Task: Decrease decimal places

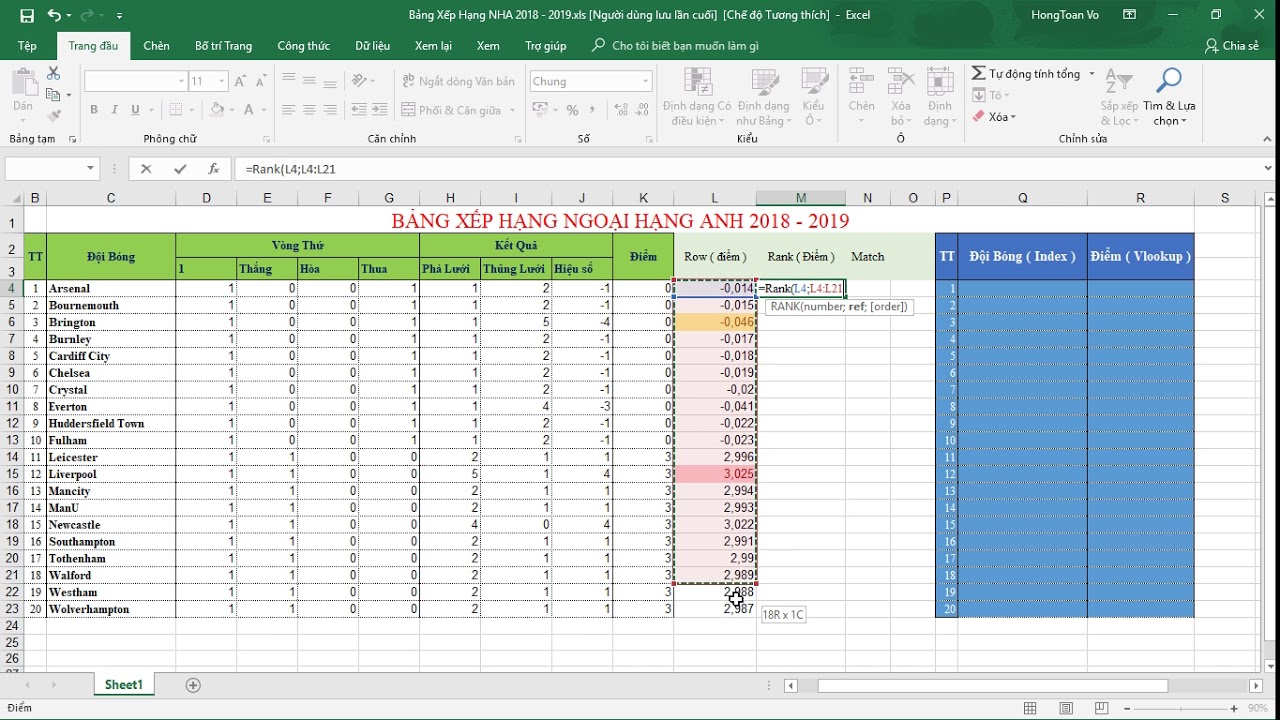Action: (x=641, y=110)
